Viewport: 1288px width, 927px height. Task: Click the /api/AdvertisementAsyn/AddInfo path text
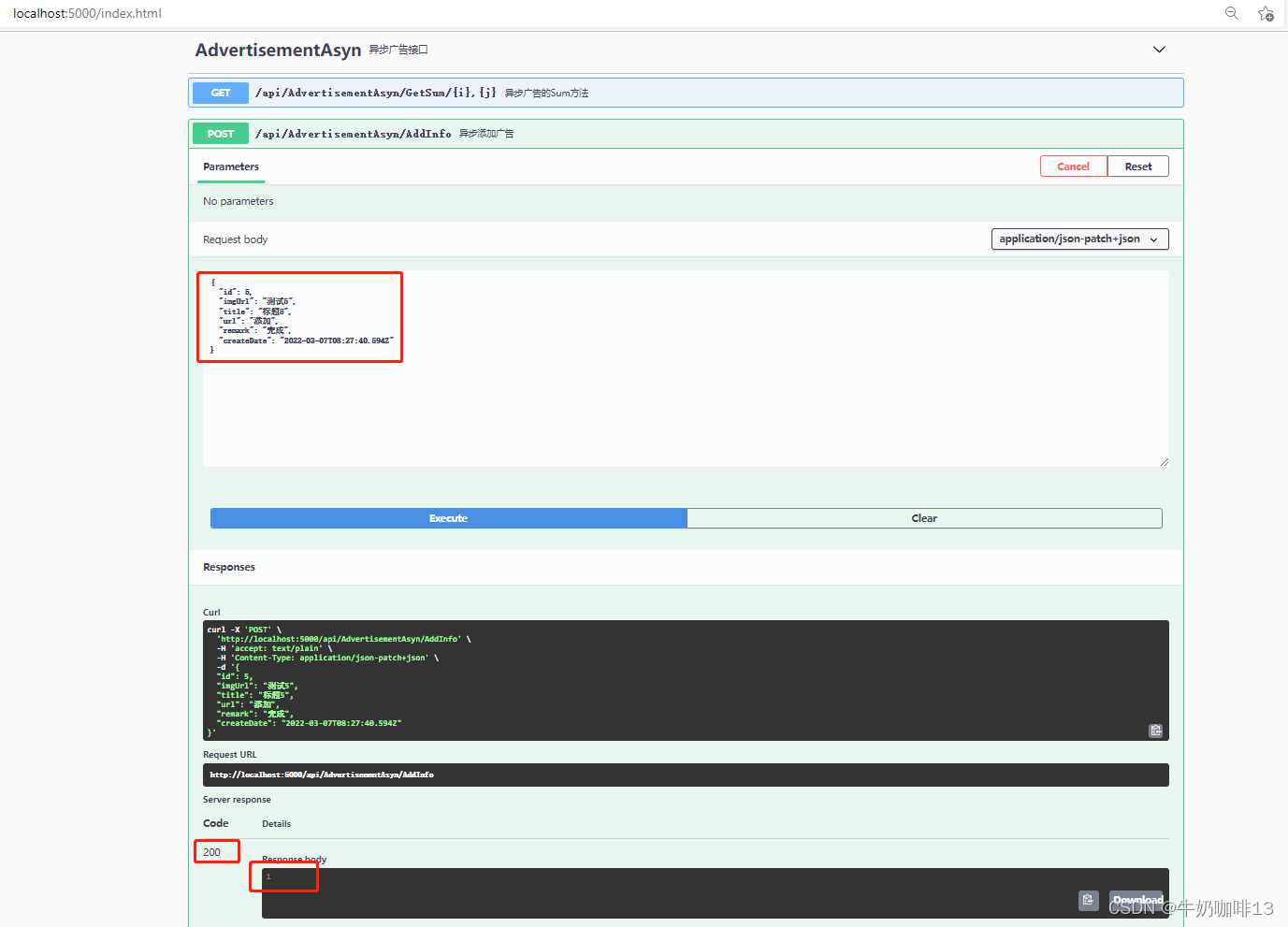354,134
